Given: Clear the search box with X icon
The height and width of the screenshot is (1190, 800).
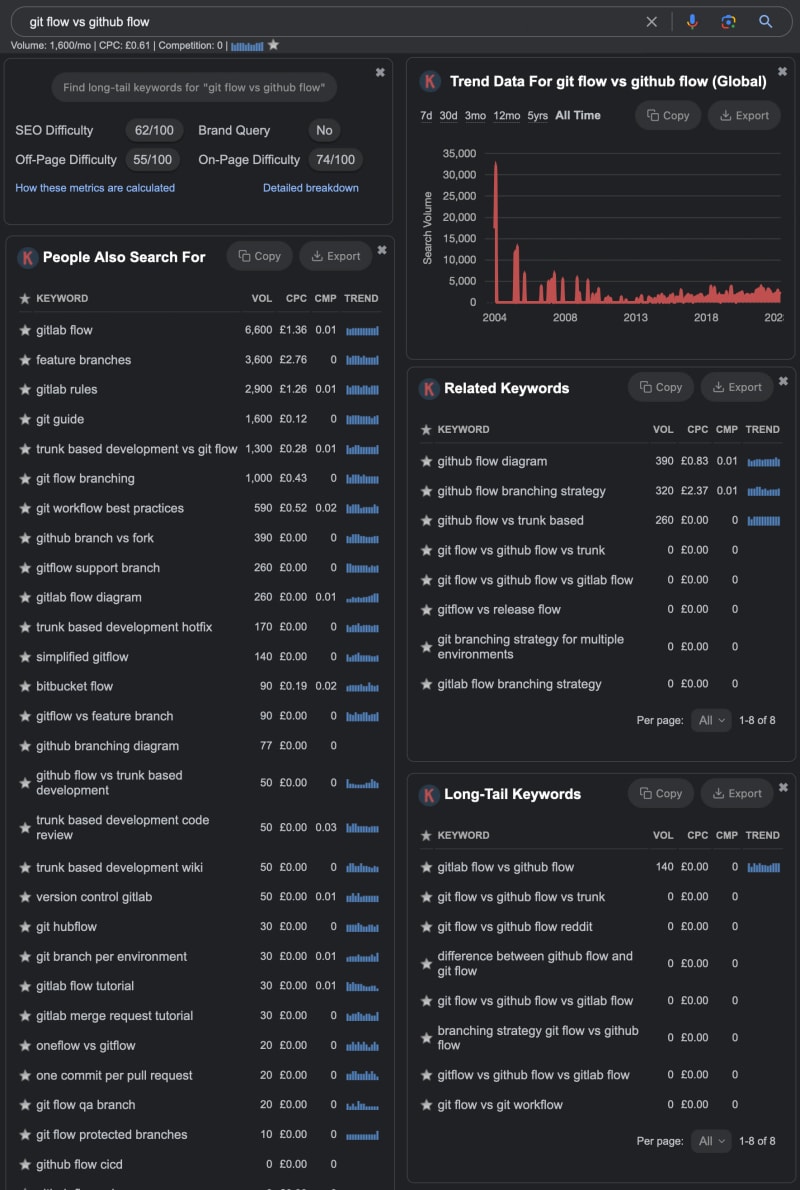Looking at the screenshot, I should tap(651, 22).
